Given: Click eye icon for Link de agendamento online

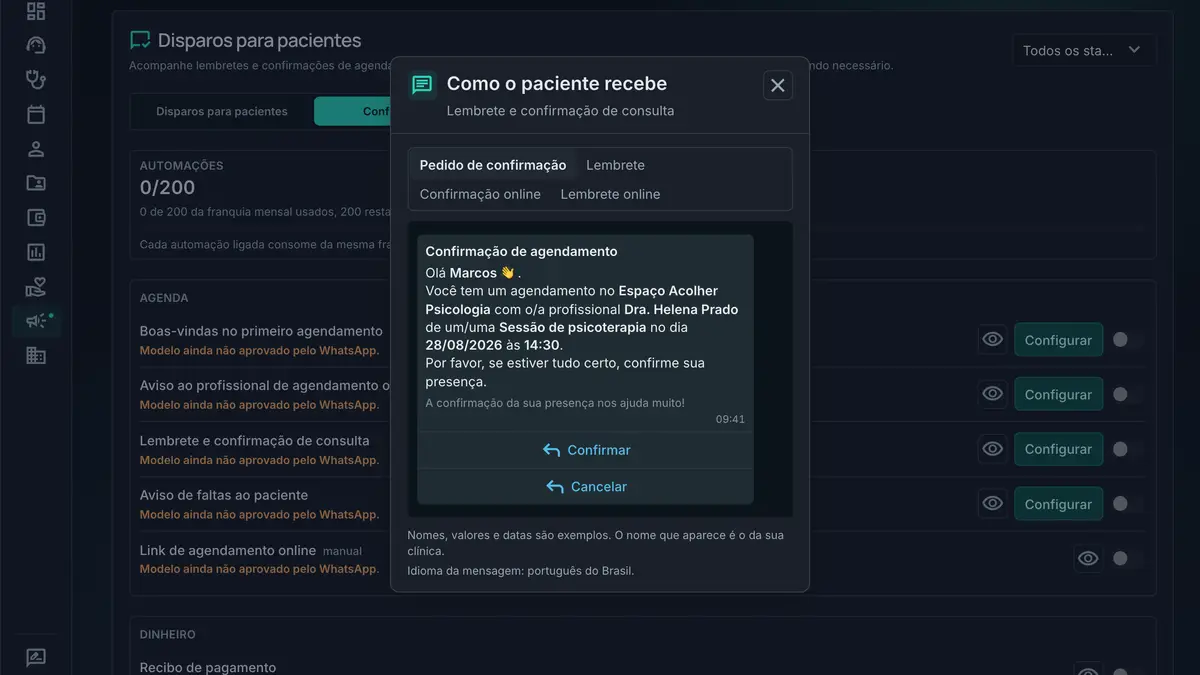Looking at the screenshot, I should pos(1088,558).
